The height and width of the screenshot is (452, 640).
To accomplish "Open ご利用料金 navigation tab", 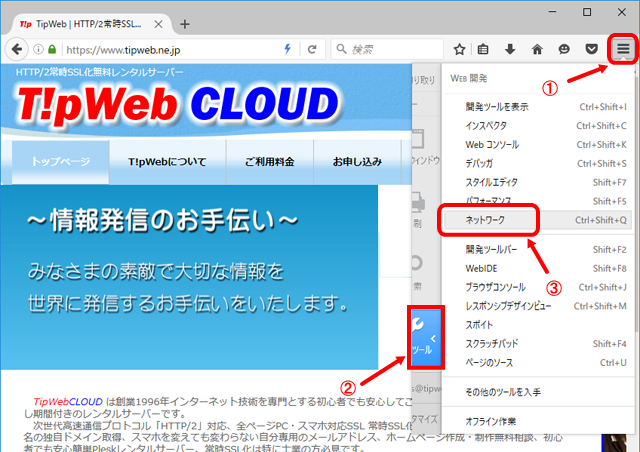I will point(269,162).
